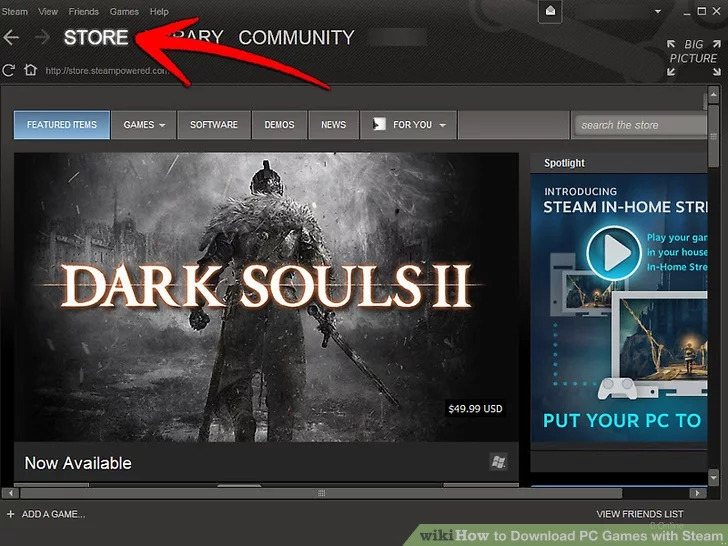The image size is (728, 546).
Task: Click the horizontal scrollbar left arrow
Action: [10, 493]
